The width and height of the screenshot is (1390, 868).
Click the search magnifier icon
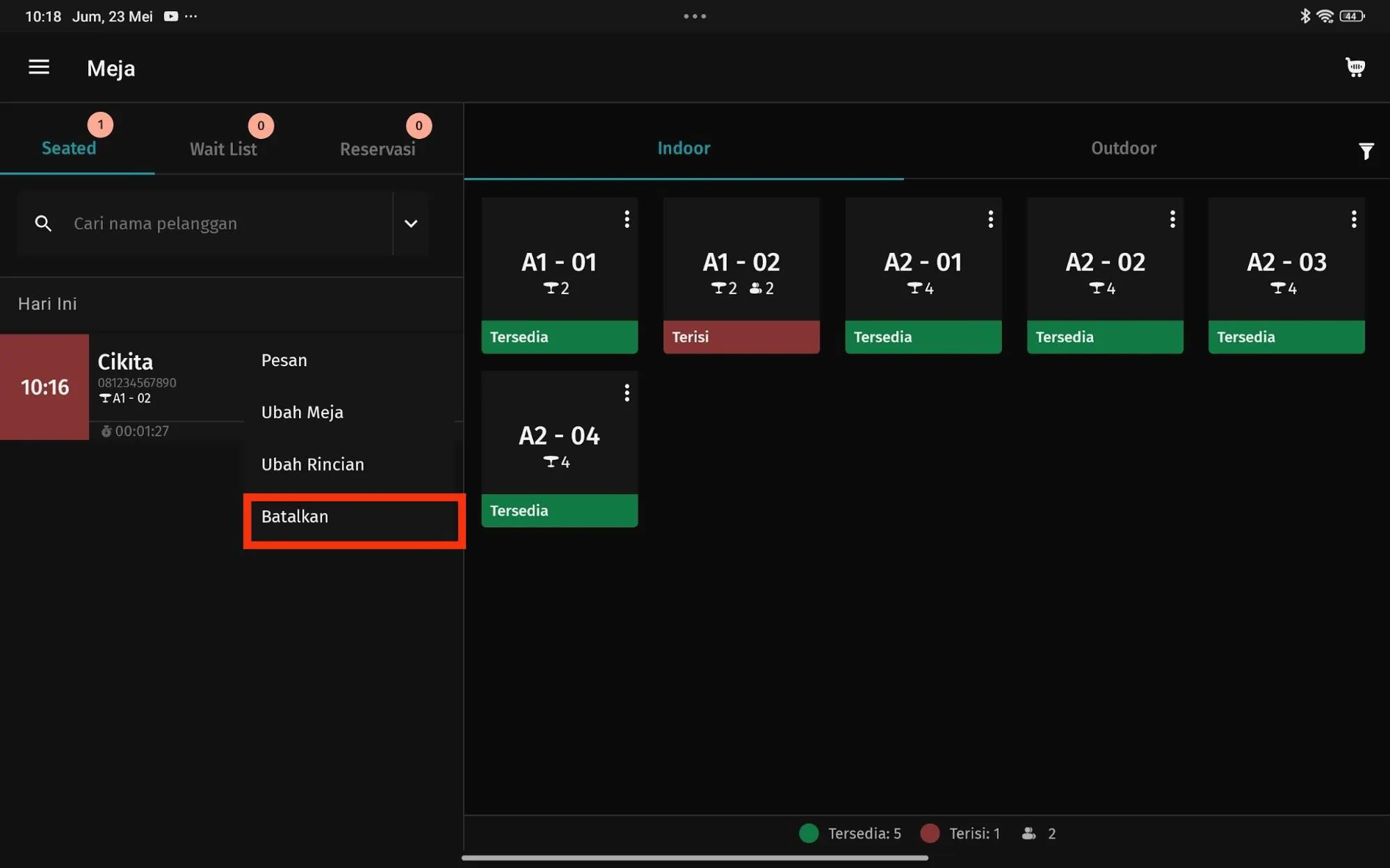coord(43,223)
